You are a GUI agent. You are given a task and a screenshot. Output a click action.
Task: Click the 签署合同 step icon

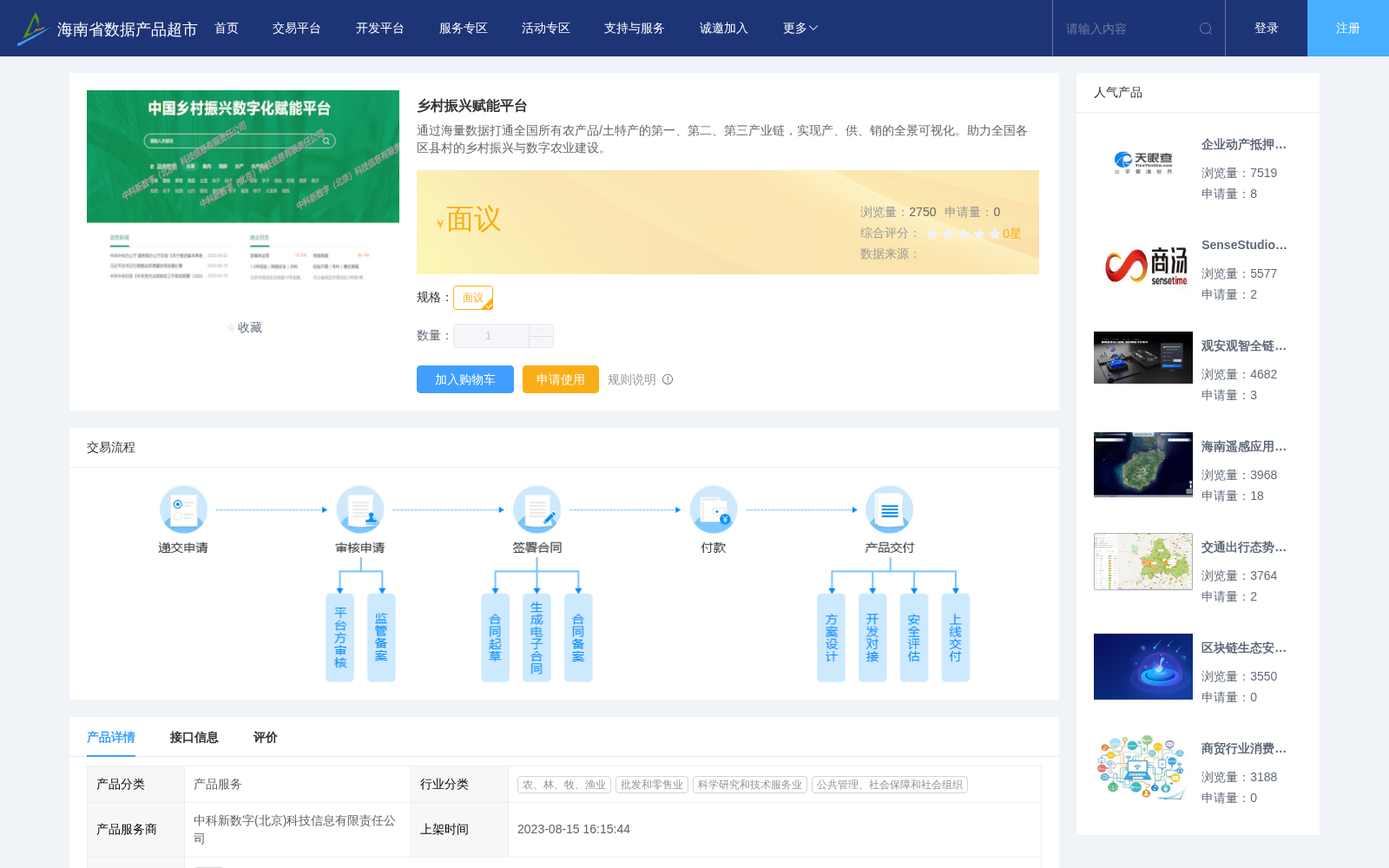click(x=537, y=509)
